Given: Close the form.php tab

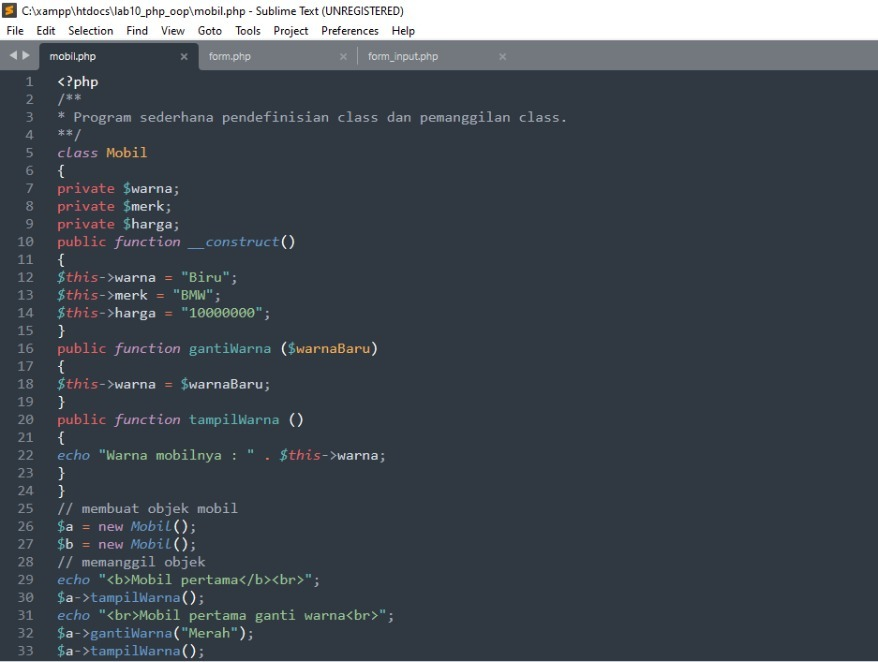Looking at the screenshot, I should coord(343,57).
